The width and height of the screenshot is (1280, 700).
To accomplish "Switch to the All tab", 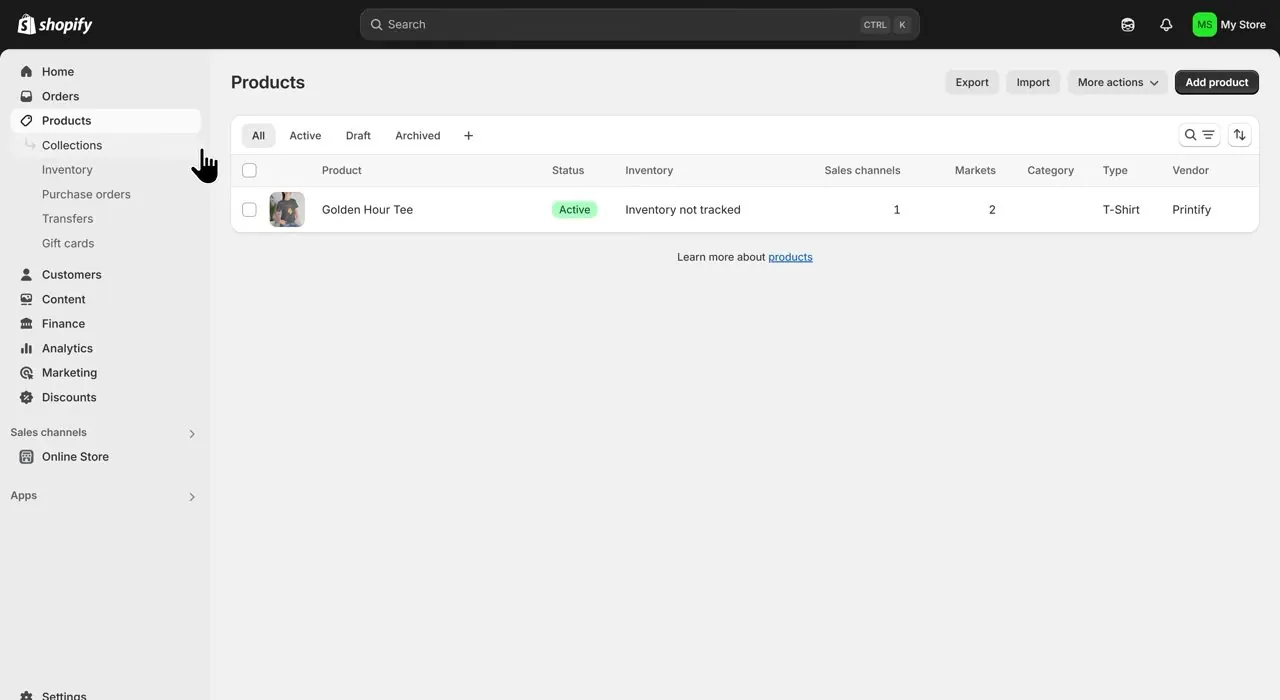I will coord(258,136).
